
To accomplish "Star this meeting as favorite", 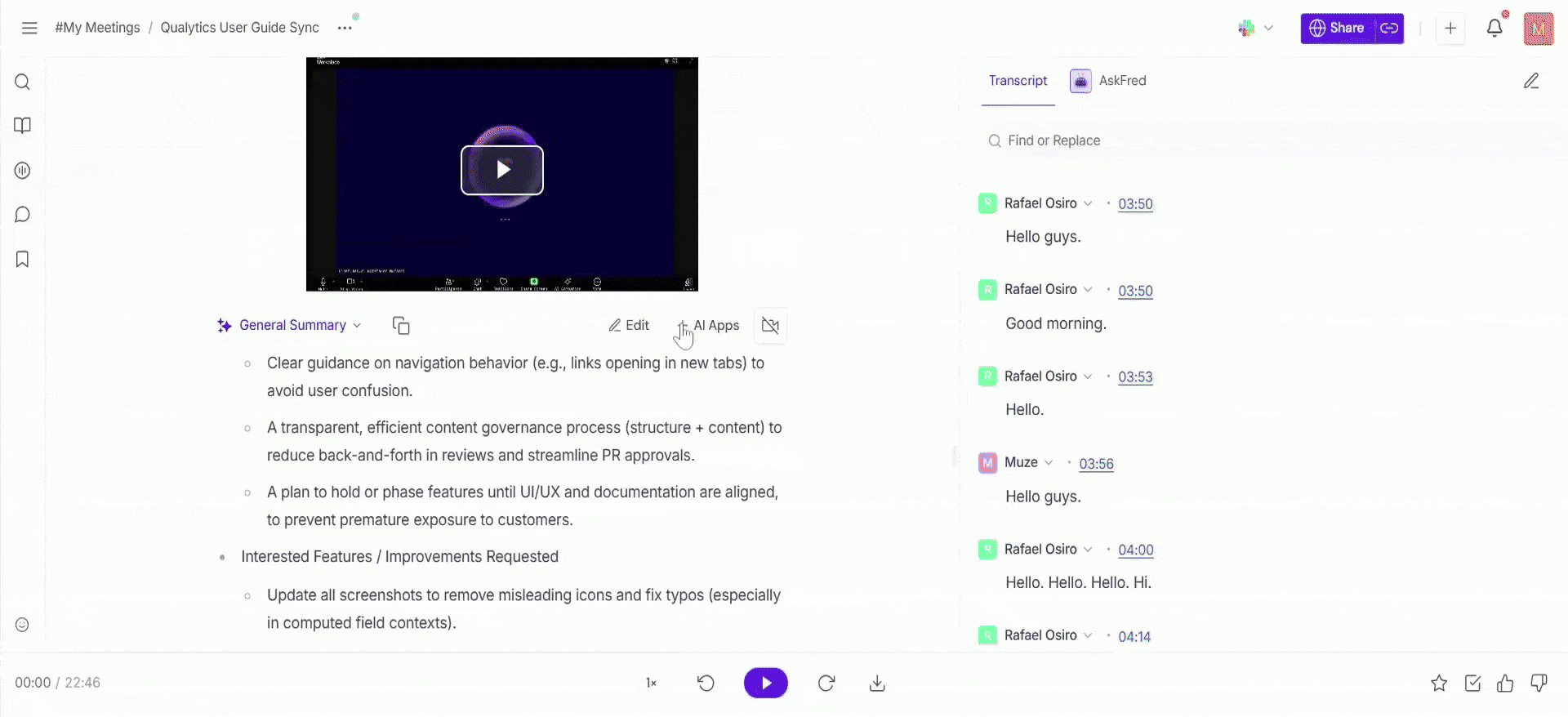I will (1439, 684).
